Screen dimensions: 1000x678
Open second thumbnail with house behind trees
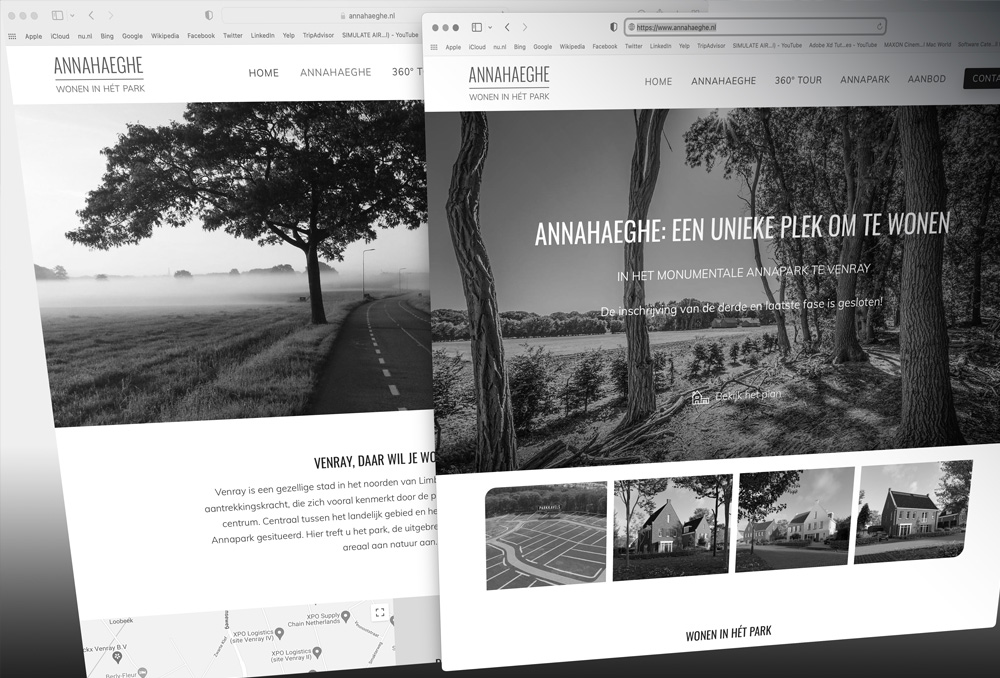pos(672,527)
